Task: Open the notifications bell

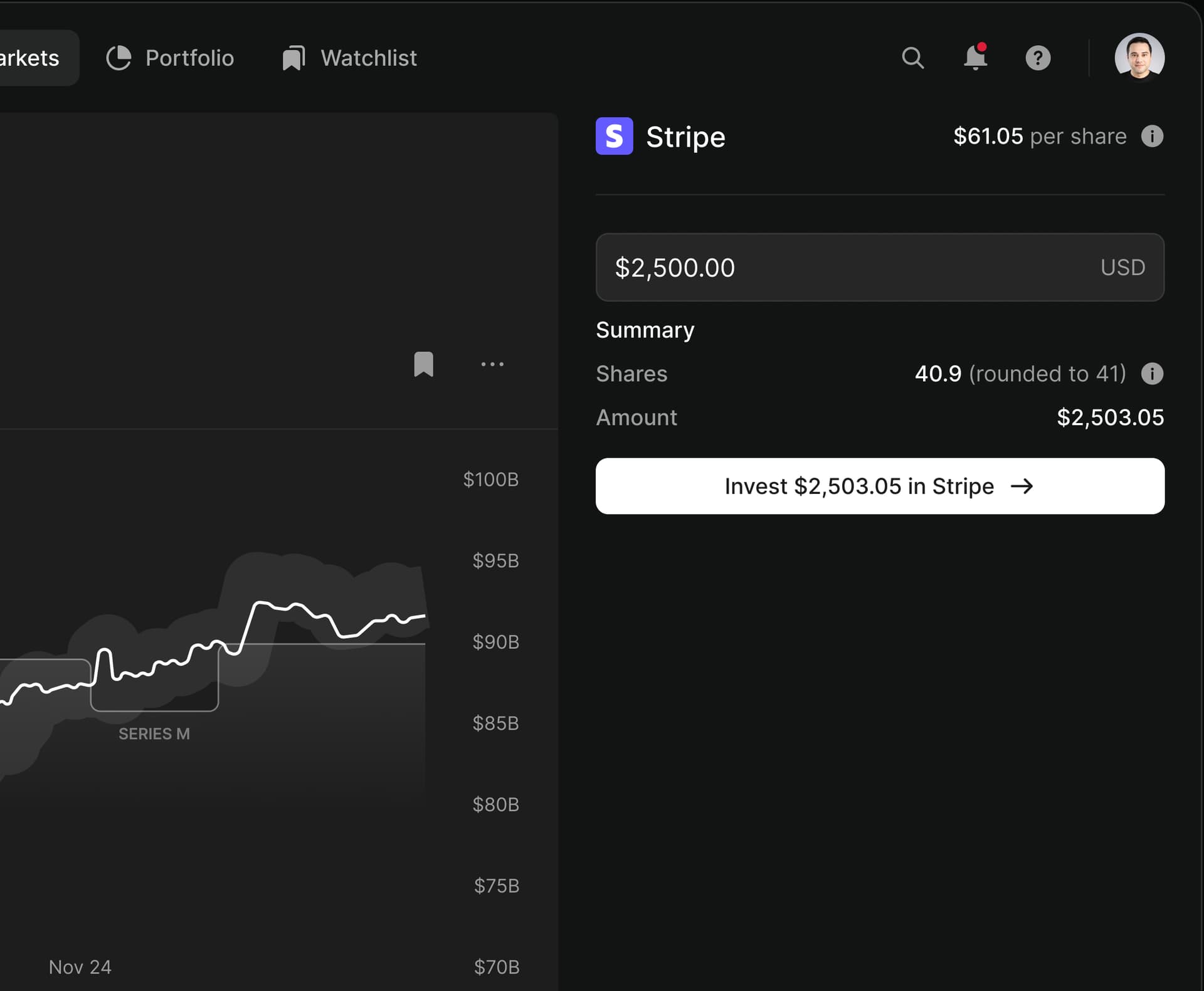Action: pyautogui.click(x=975, y=58)
